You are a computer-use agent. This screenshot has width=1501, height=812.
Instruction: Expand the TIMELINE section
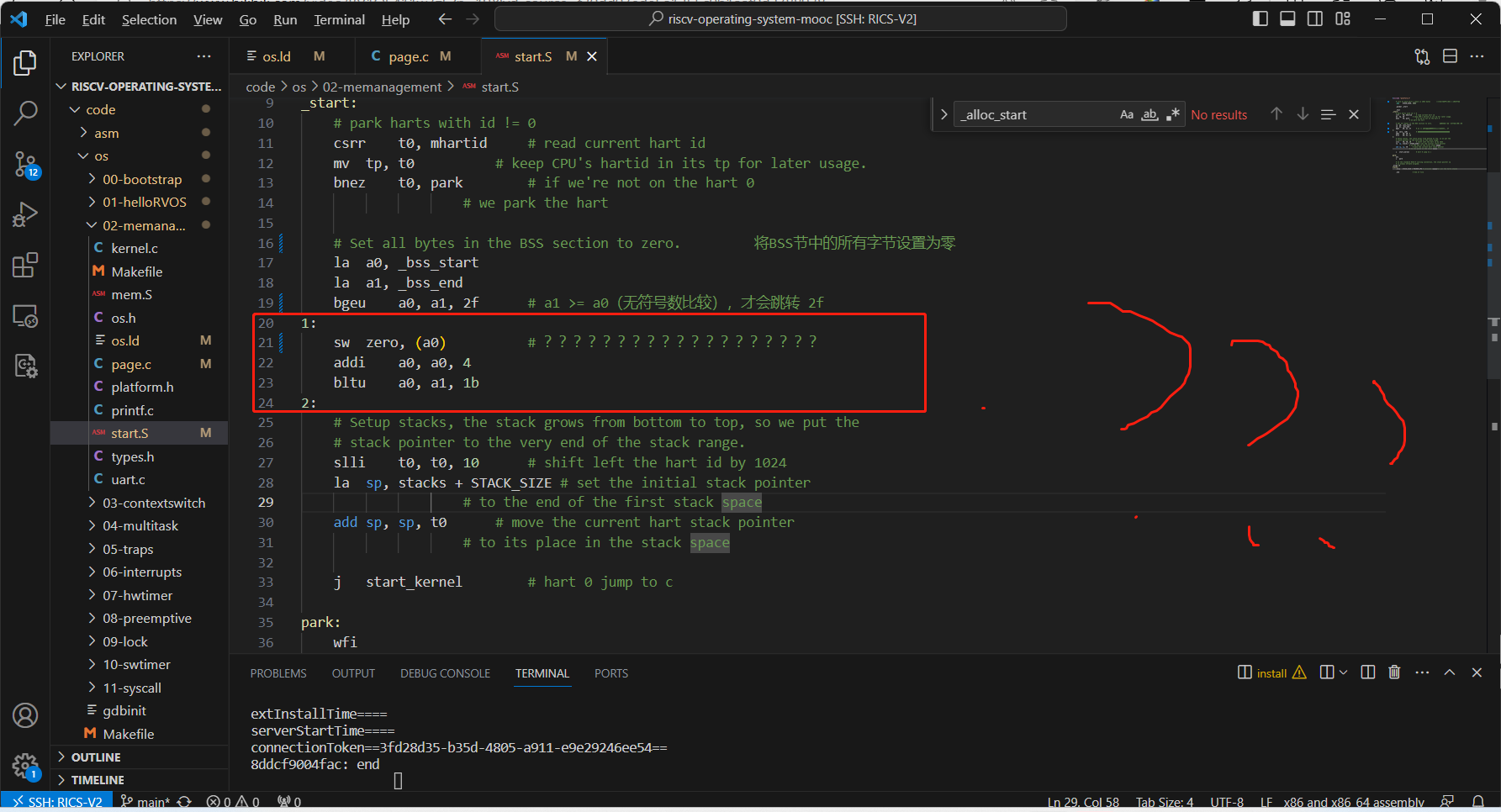(140, 780)
